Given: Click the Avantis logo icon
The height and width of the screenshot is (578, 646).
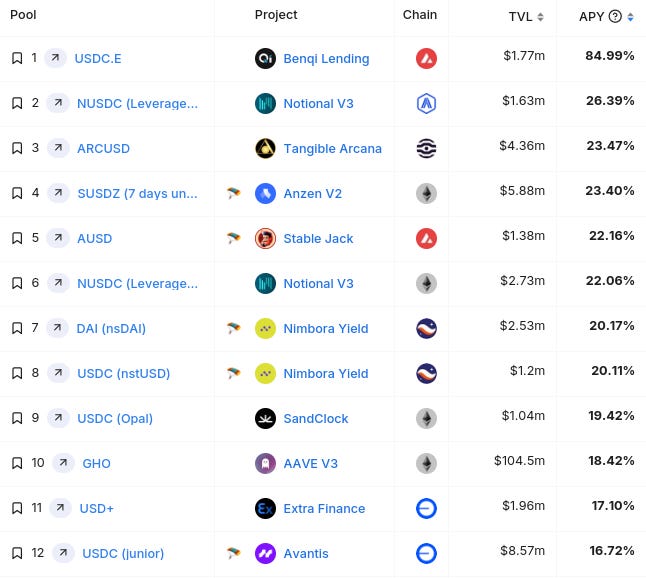Looking at the screenshot, I should click(x=265, y=553).
